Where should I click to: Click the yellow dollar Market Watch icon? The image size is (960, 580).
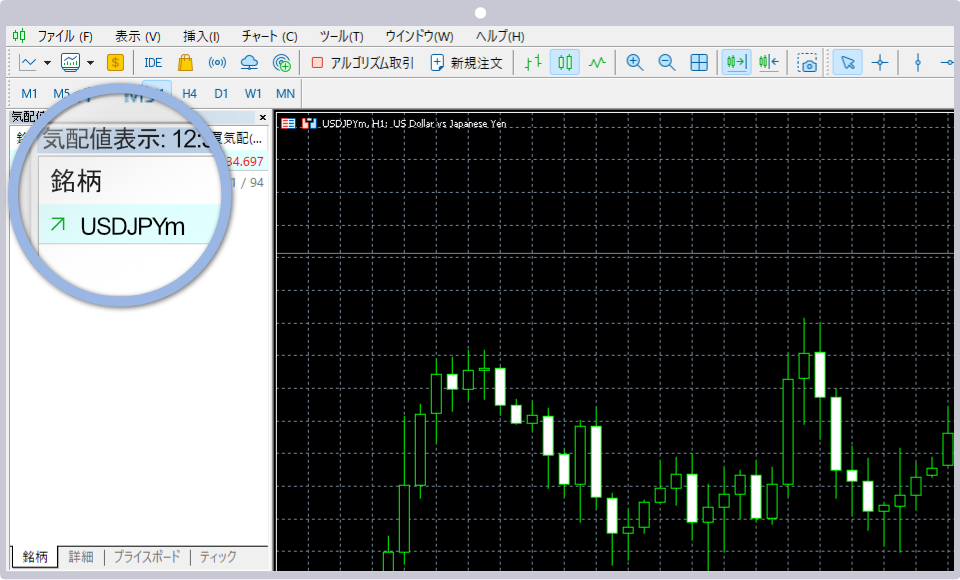(x=115, y=62)
